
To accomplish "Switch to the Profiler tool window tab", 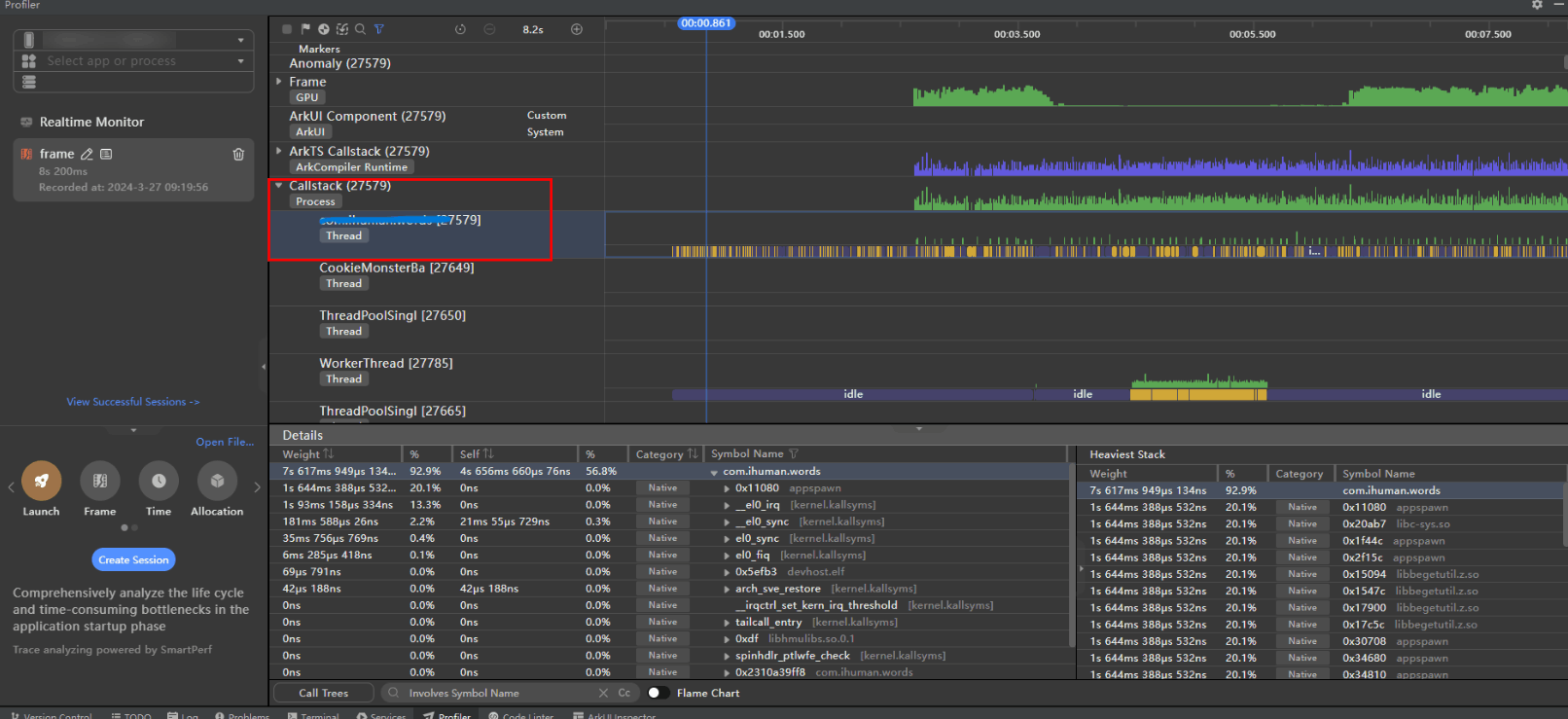I will pyautogui.click(x=446, y=715).
